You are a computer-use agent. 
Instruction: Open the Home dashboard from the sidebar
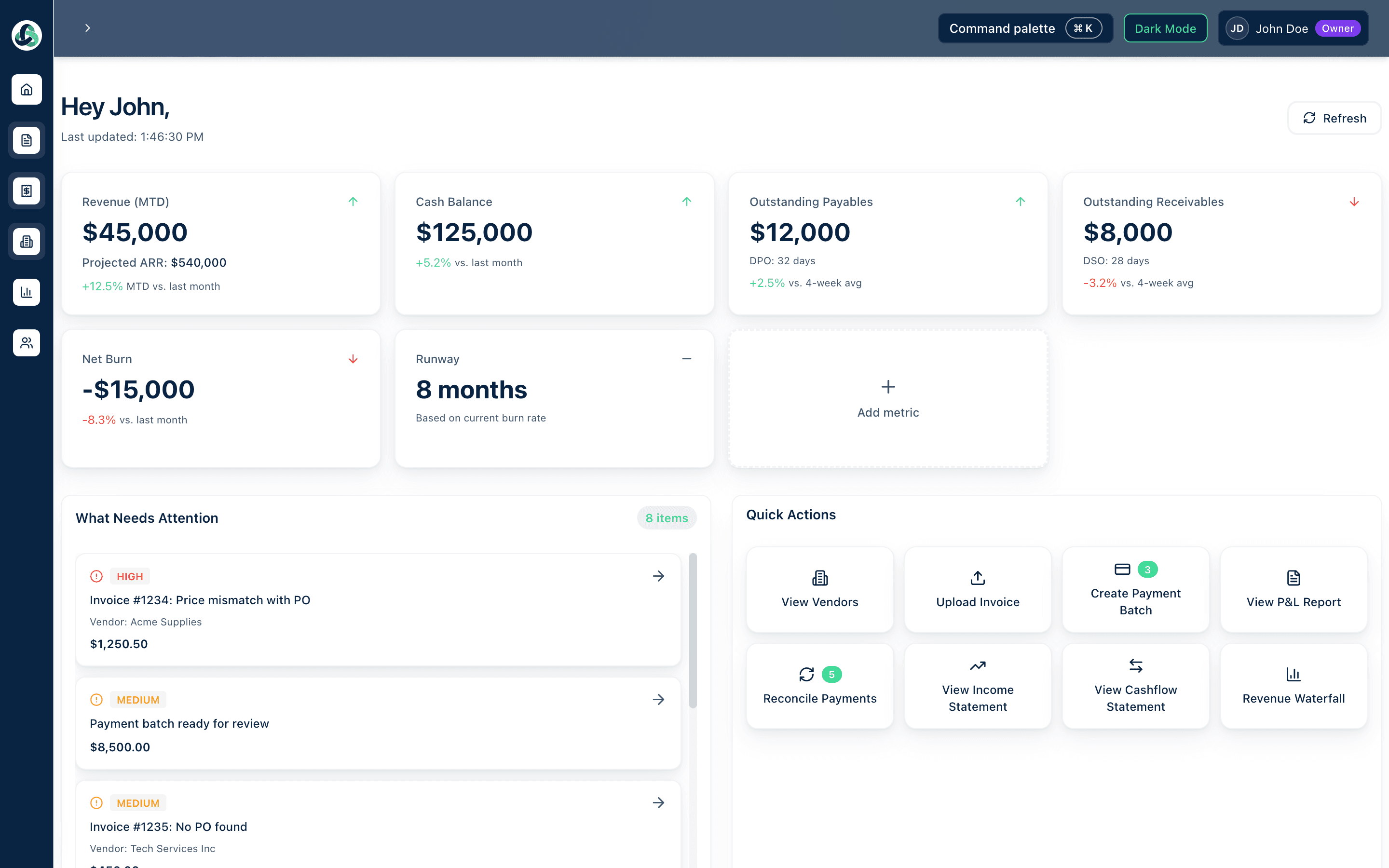point(27,90)
